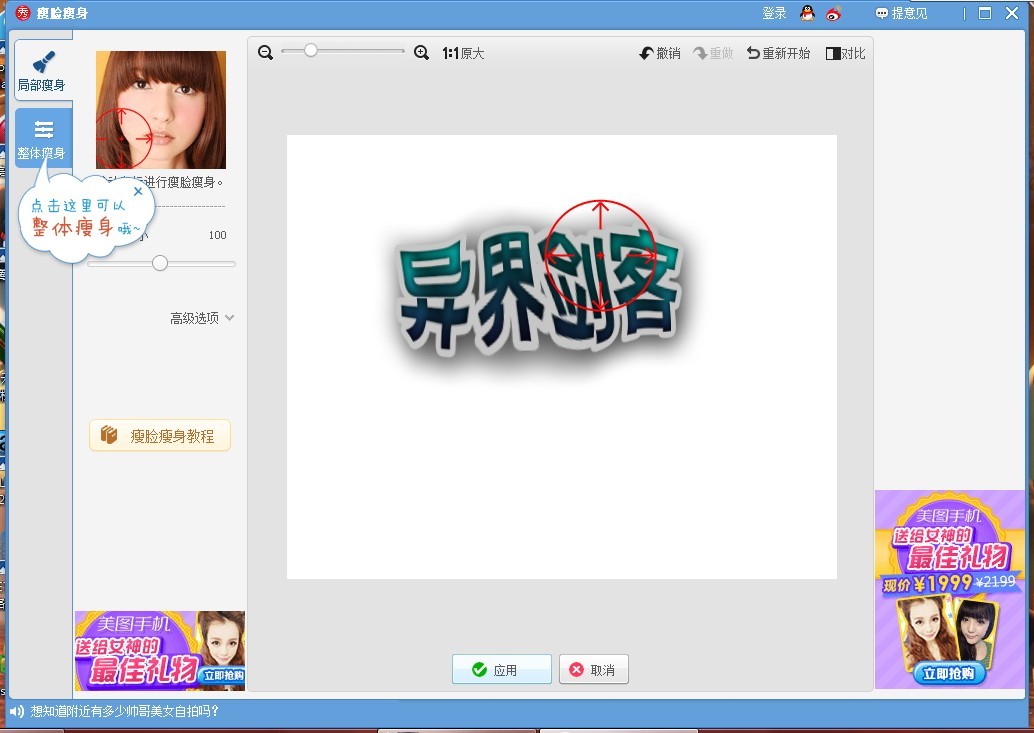Click 登录 login link
The width and height of the screenshot is (1034, 733).
point(774,13)
